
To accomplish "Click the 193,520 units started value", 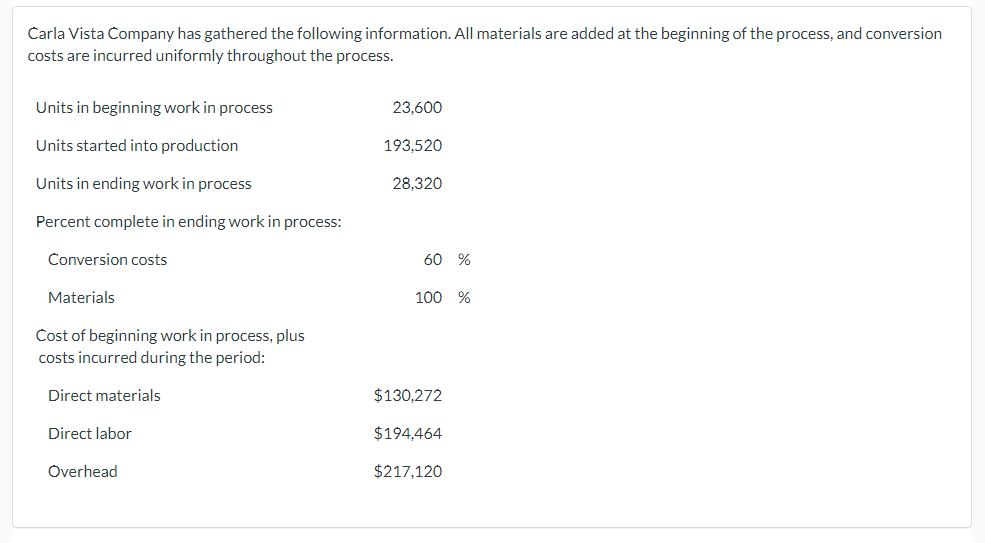I will 413,146.
